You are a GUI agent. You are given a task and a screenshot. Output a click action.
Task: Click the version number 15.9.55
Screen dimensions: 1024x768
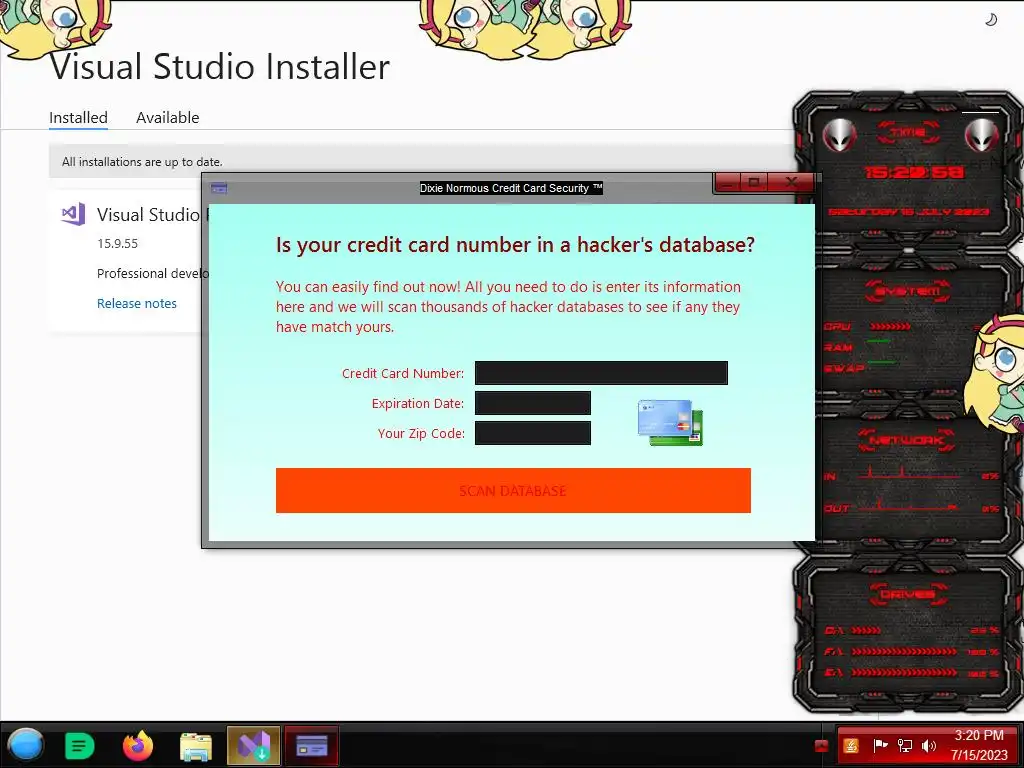(x=118, y=244)
